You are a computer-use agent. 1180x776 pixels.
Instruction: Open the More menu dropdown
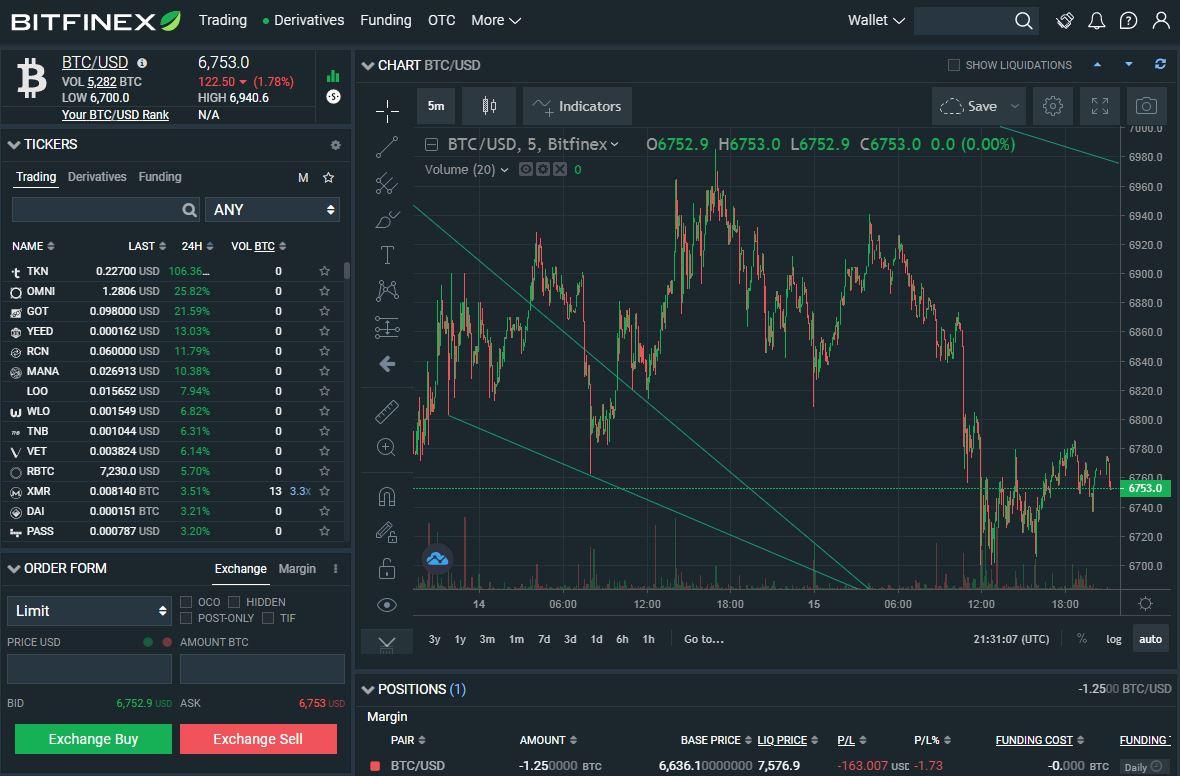(496, 20)
